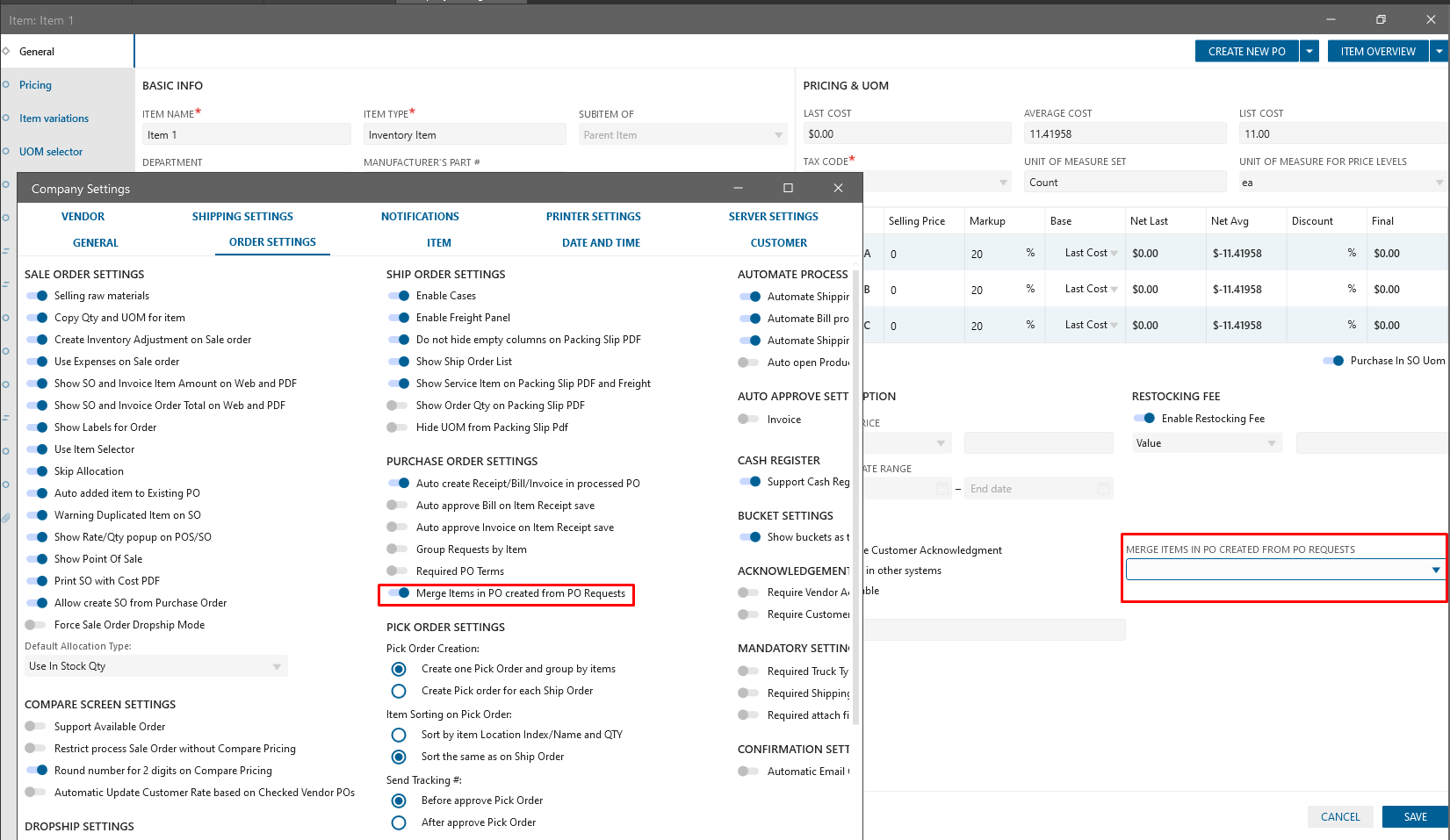Maximize the Company Settings dialog
Image resolution: width=1450 pixels, height=840 pixels.
point(788,188)
